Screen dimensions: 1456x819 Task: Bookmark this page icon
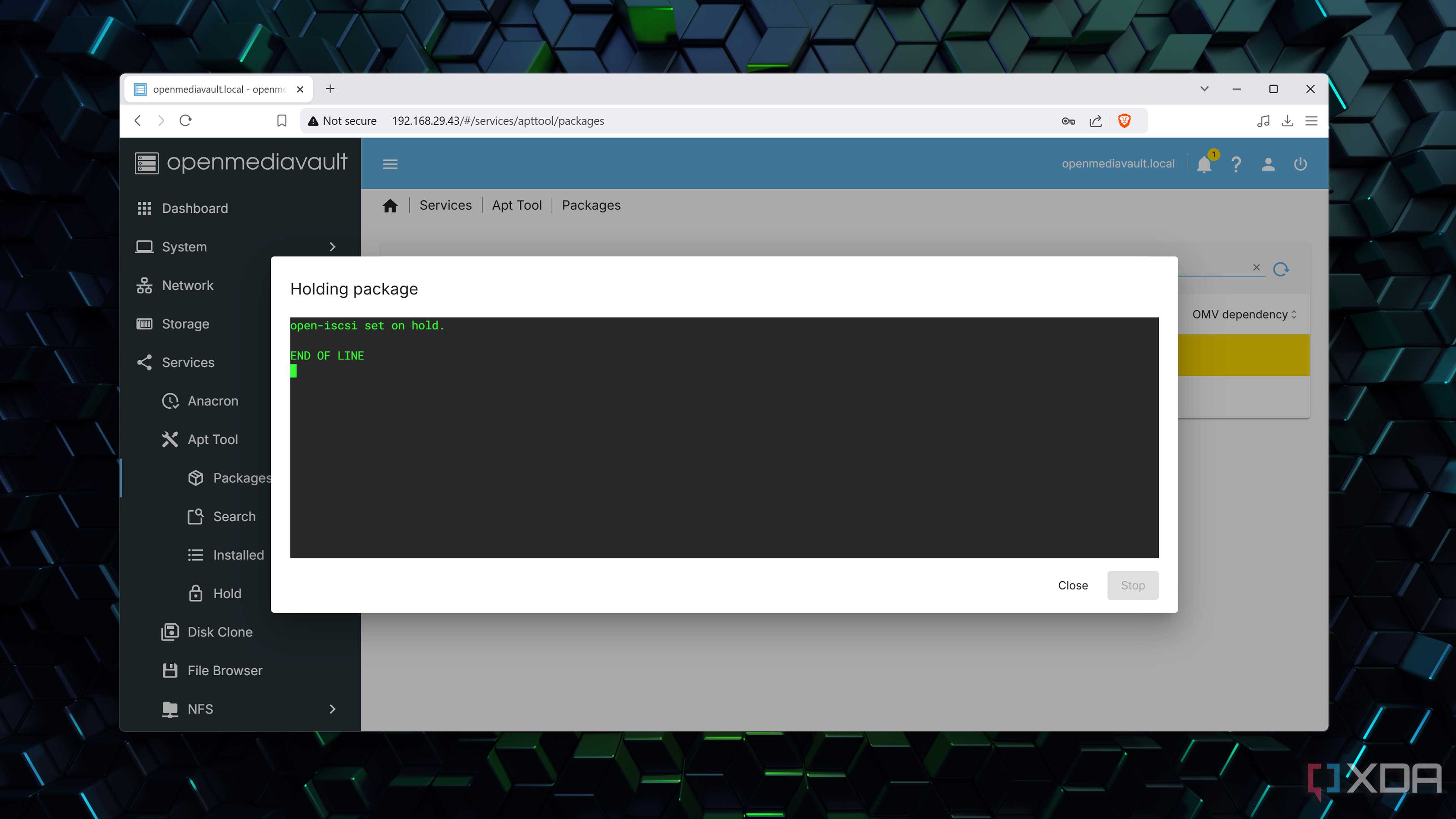tap(281, 121)
